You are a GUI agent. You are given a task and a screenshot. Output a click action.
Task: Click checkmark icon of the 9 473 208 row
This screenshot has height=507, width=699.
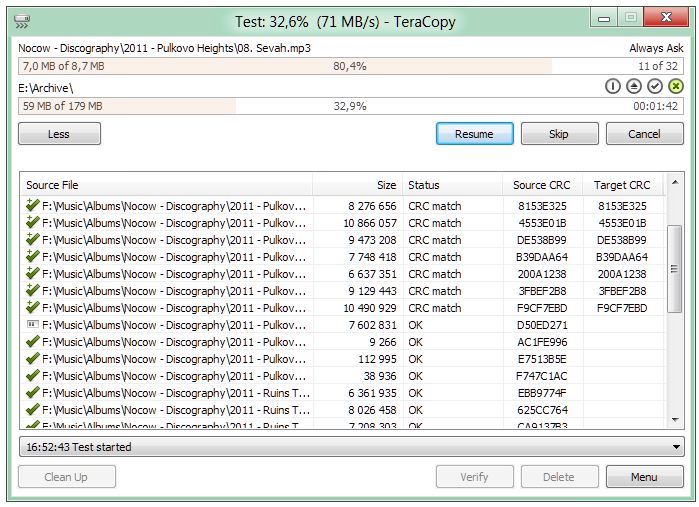pos(33,239)
